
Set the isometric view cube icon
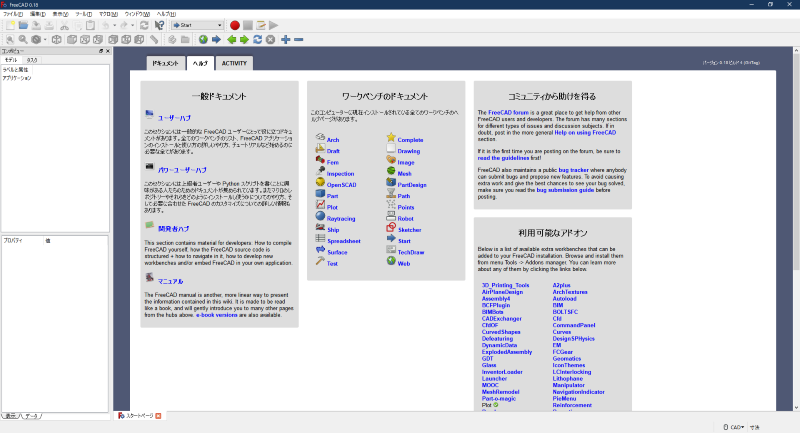pos(57,40)
